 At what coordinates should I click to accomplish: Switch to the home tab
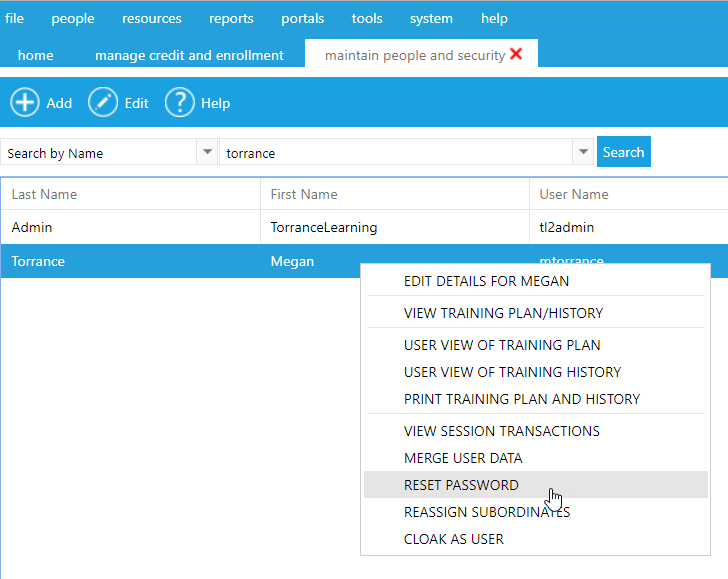[36, 55]
